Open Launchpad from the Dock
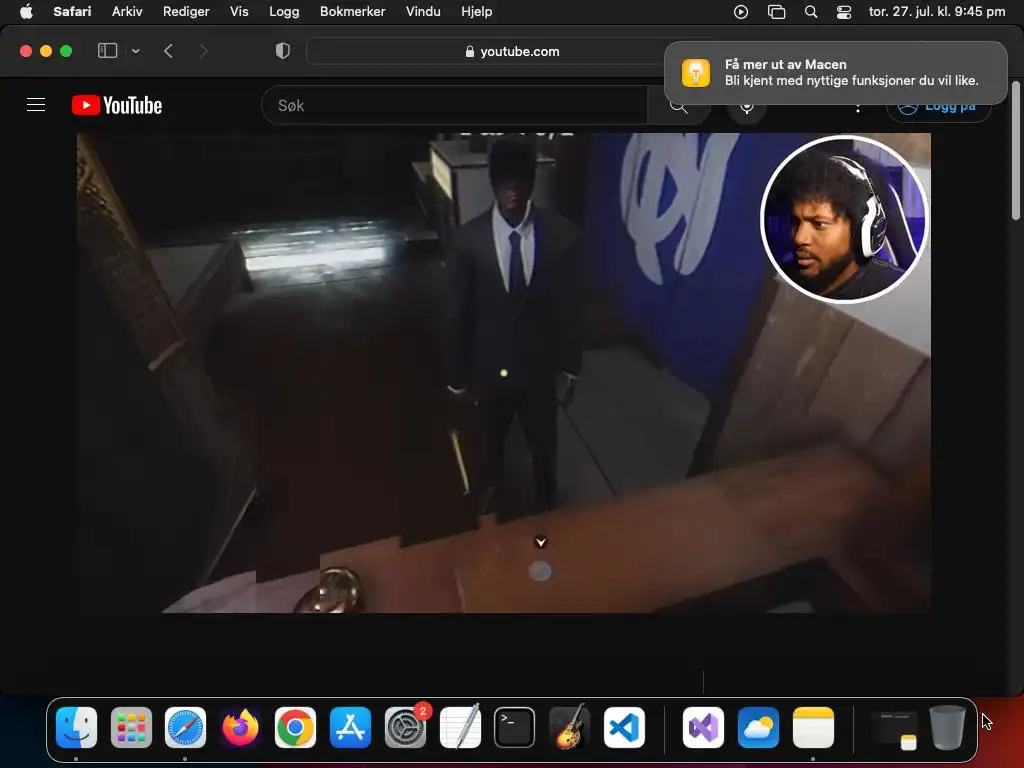1024x768 pixels. [131, 727]
